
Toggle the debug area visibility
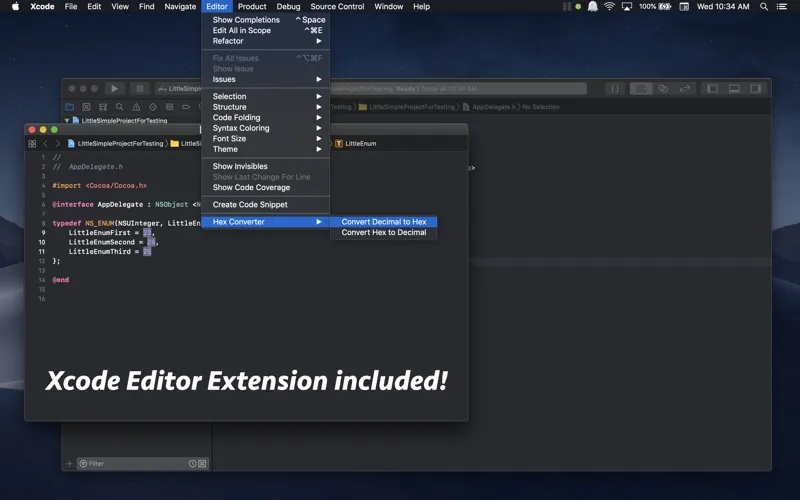pyautogui.click(x=734, y=89)
